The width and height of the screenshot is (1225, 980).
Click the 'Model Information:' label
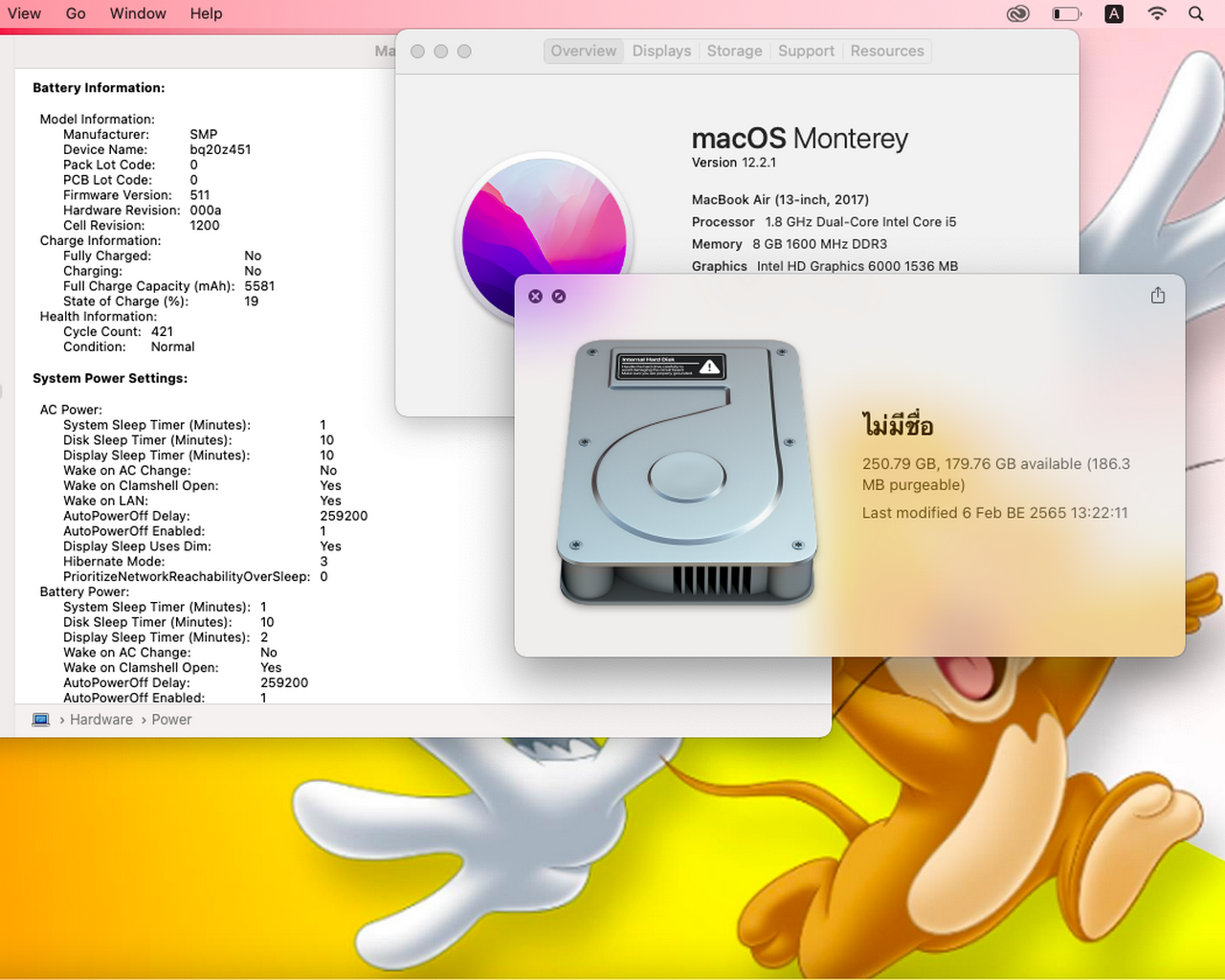97,120
